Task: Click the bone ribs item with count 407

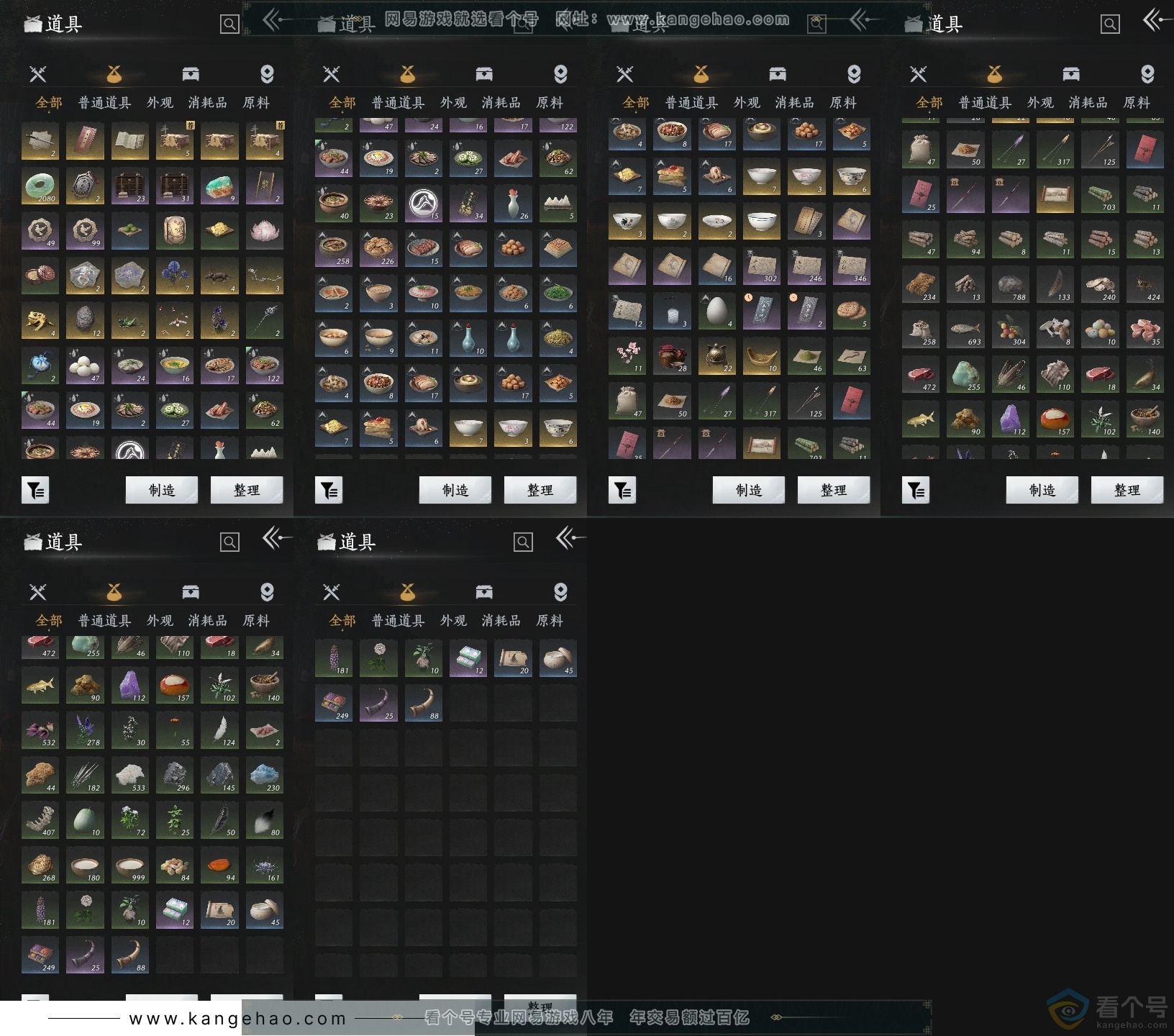Action: (x=40, y=820)
